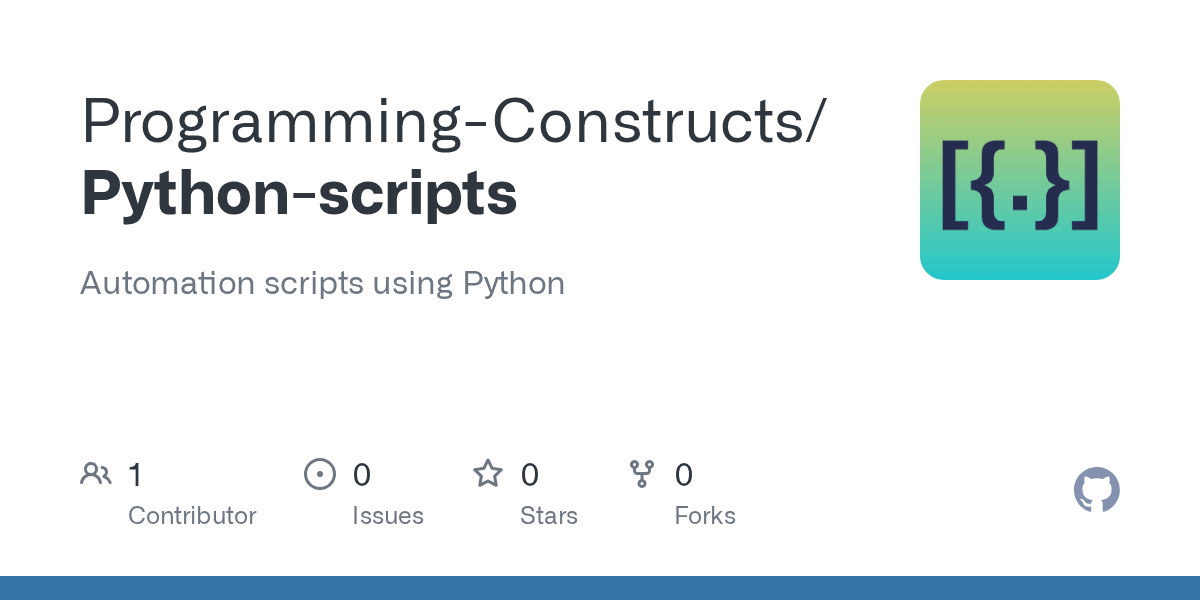Image resolution: width=1200 pixels, height=600 pixels.
Task: Select the Stars label
Action: click(x=549, y=516)
